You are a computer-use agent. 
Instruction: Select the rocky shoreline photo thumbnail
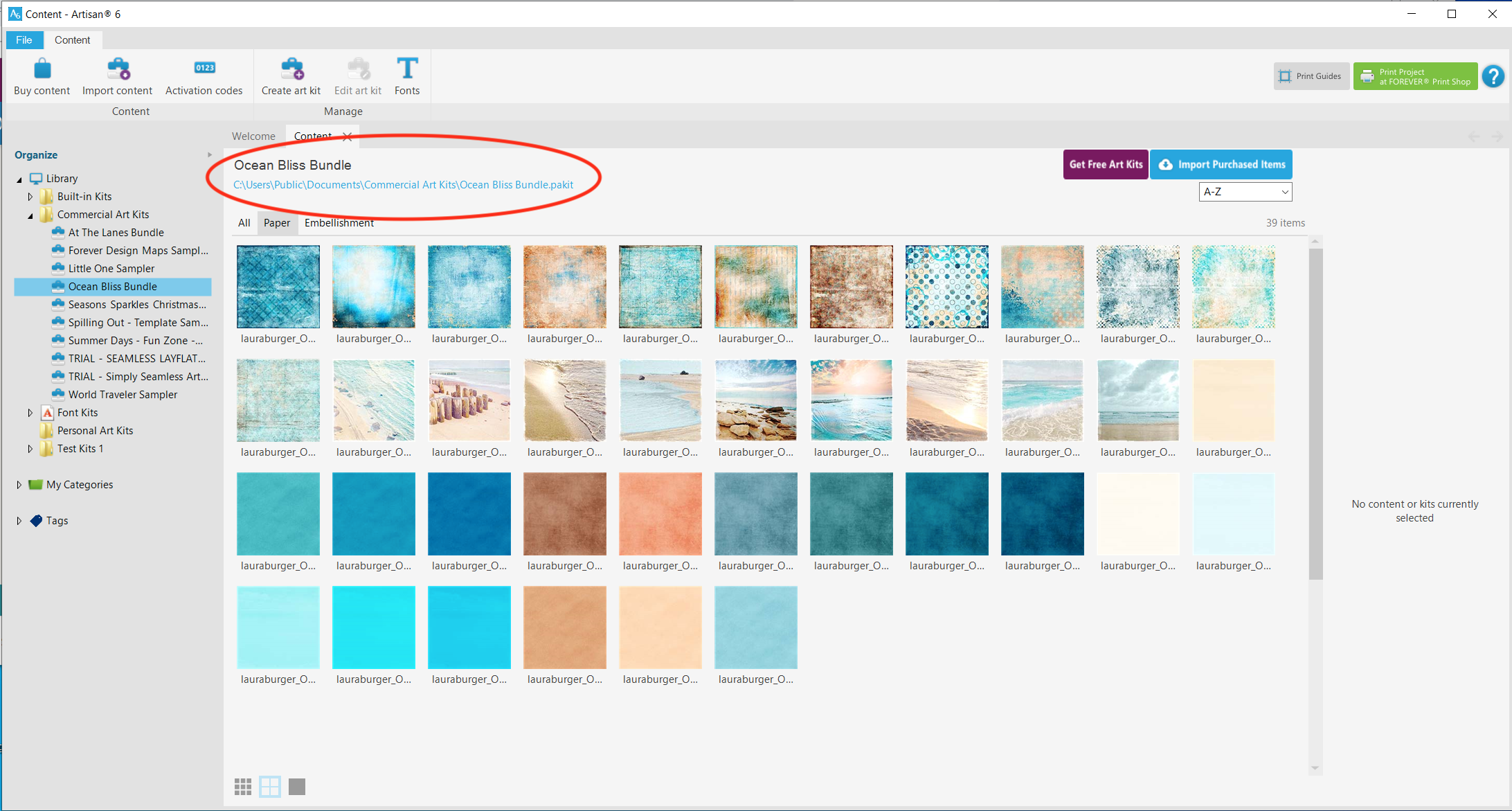[x=756, y=400]
